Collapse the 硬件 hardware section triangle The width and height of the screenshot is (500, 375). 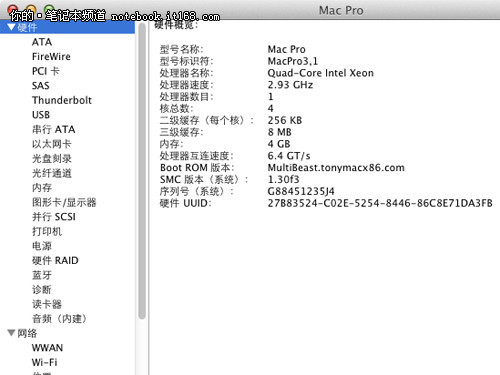(x=12, y=27)
